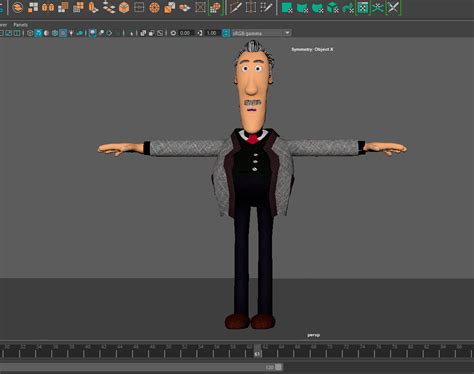The image size is (474, 374).
Task: Toggle the highlighted isolate select button
Action: (92, 33)
